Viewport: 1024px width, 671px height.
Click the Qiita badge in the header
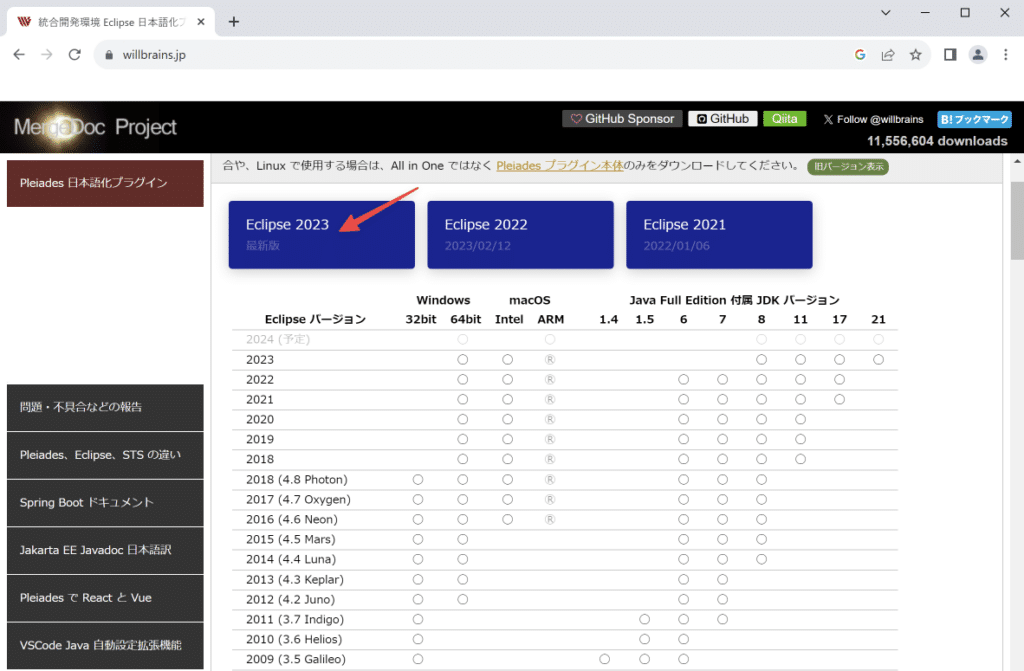(785, 118)
